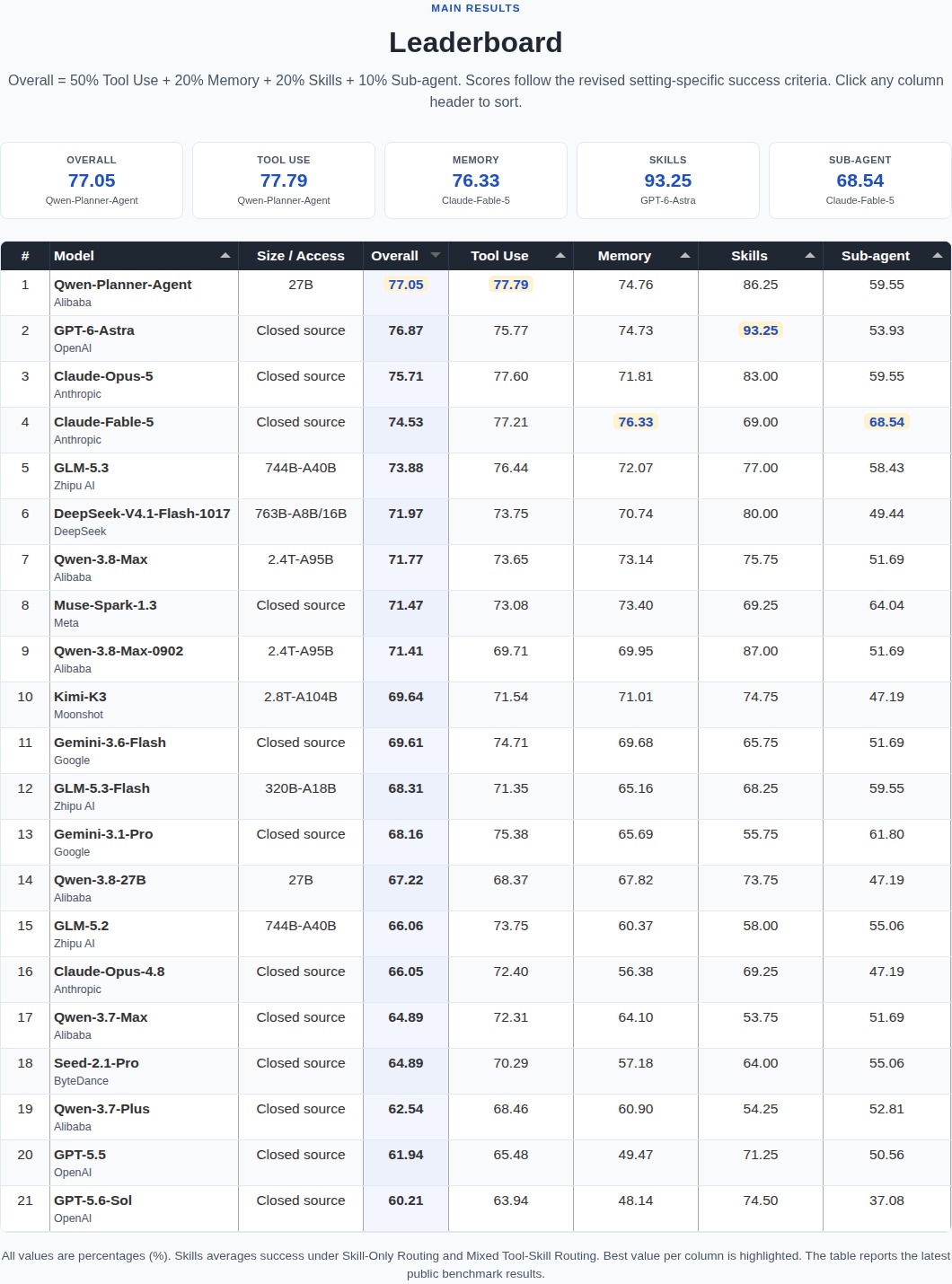Open the TOOL USE 77.79 summary card

coord(284,180)
